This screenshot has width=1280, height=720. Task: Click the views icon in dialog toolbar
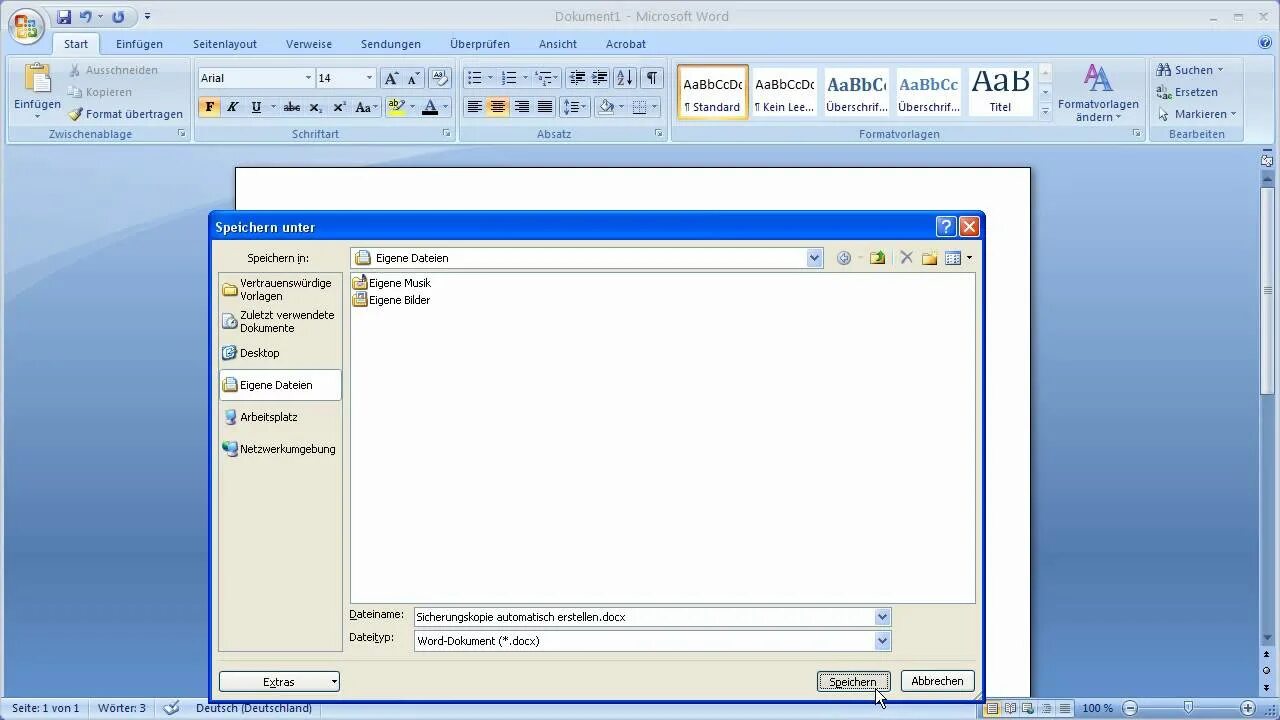pyautogui.click(x=953, y=258)
